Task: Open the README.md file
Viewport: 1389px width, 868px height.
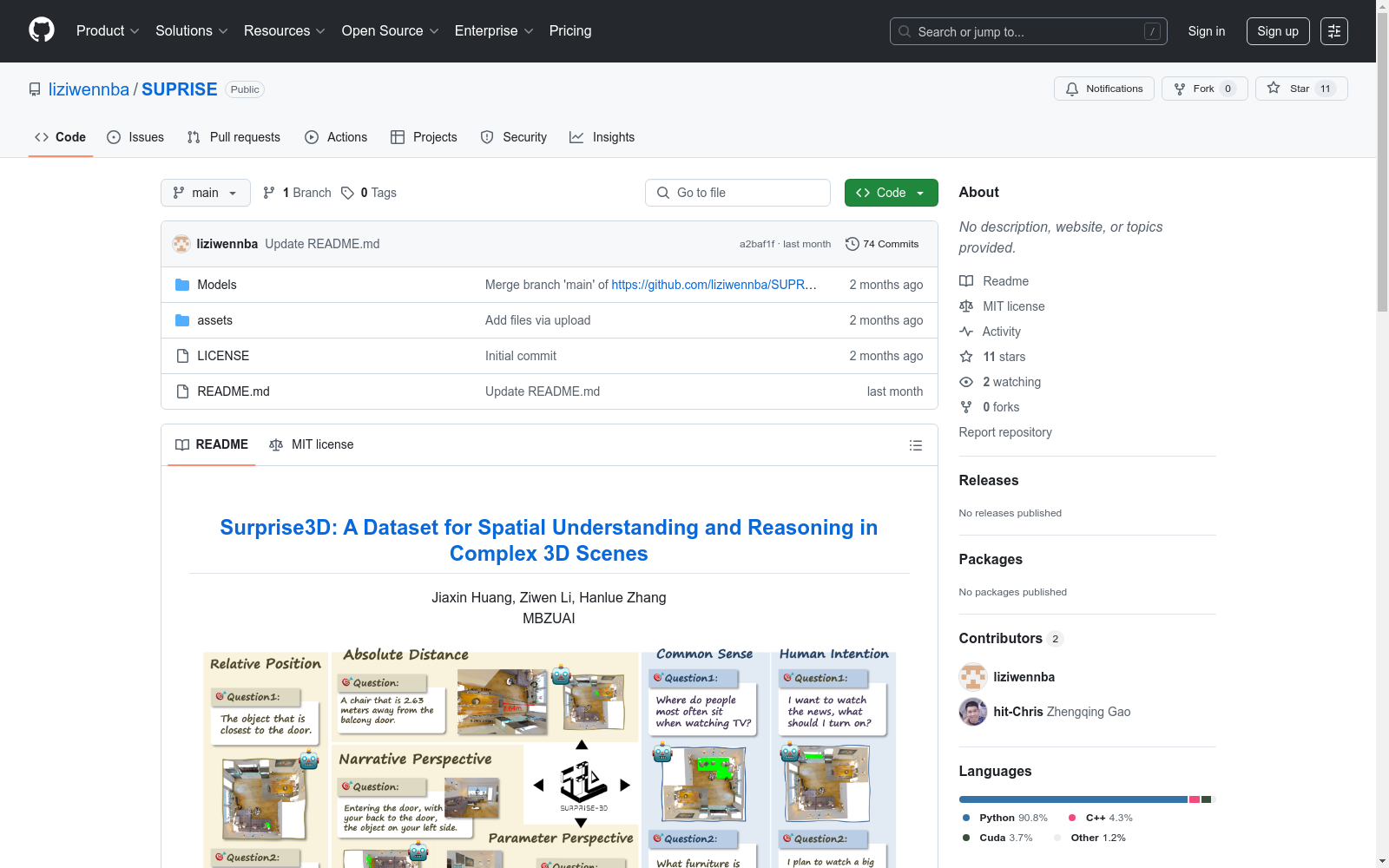Action: (x=234, y=391)
